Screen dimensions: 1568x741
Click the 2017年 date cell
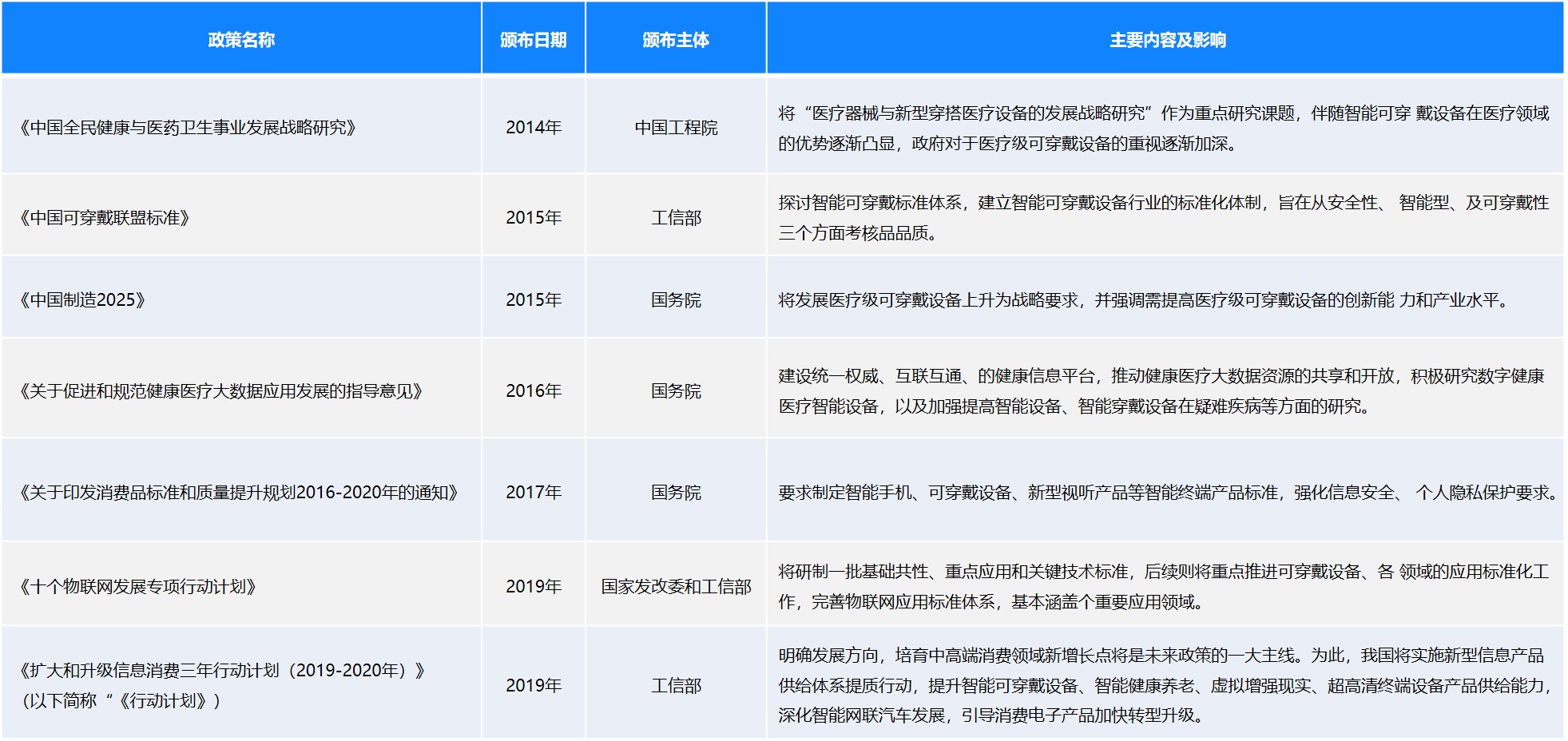coord(534,493)
